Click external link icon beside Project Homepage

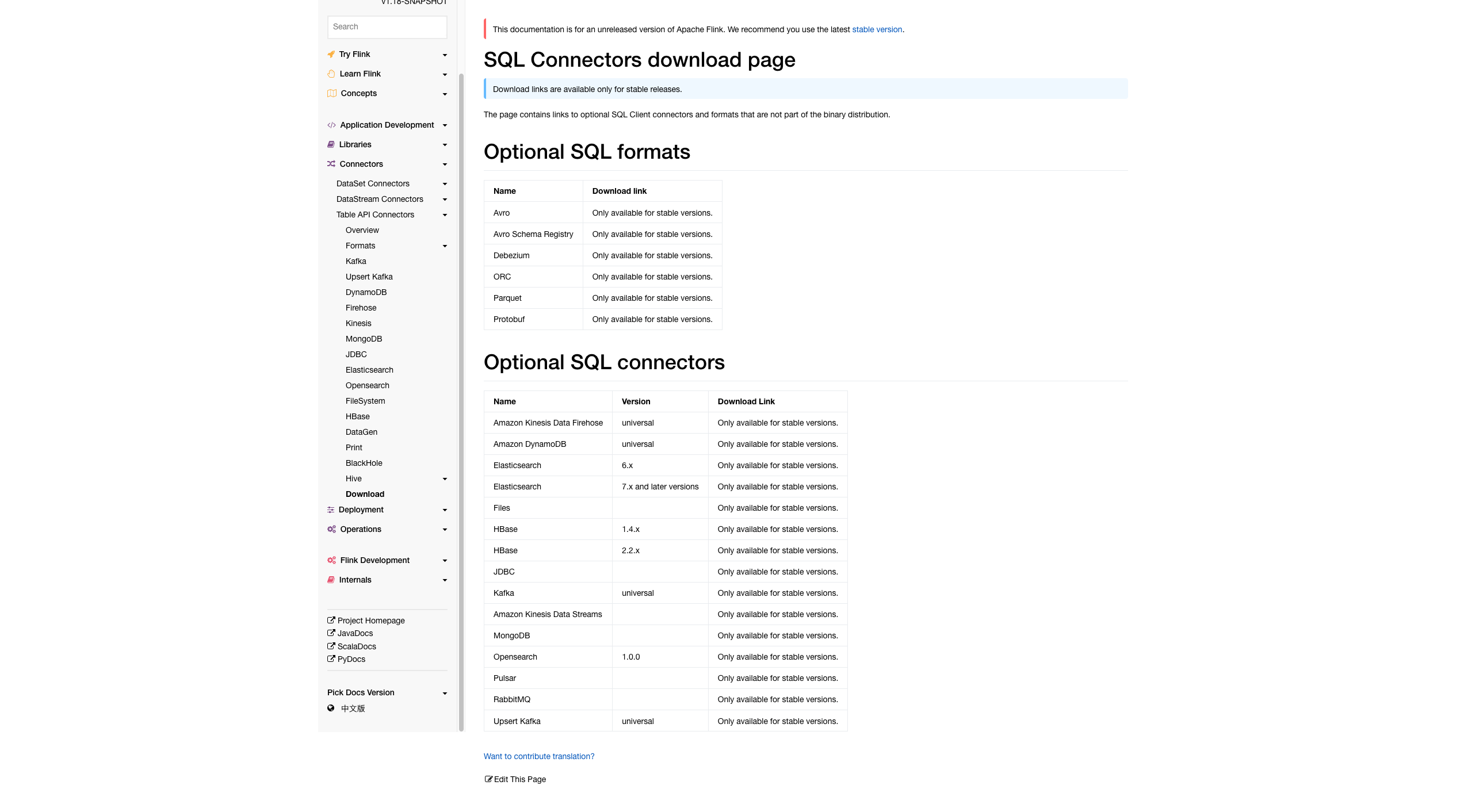click(331, 620)
